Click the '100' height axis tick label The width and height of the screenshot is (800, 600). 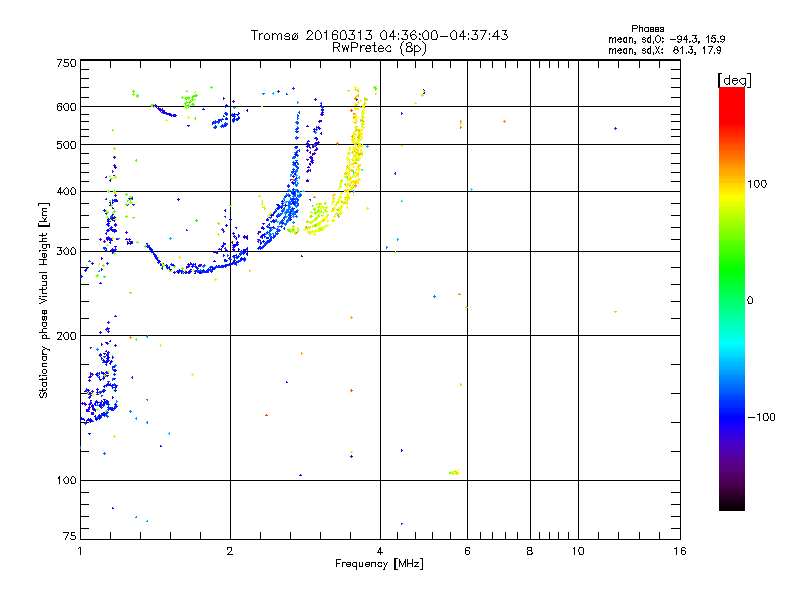pyautogui.click(x=66, y=481)
